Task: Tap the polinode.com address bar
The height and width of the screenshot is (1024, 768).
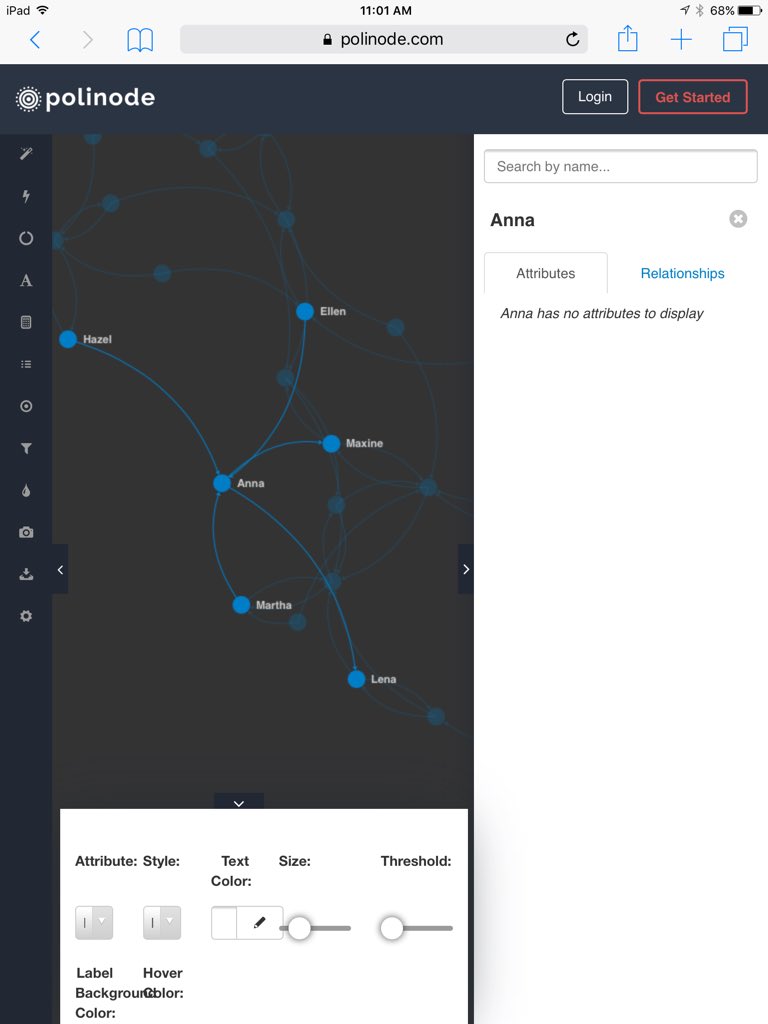Action: click(384, 39)
